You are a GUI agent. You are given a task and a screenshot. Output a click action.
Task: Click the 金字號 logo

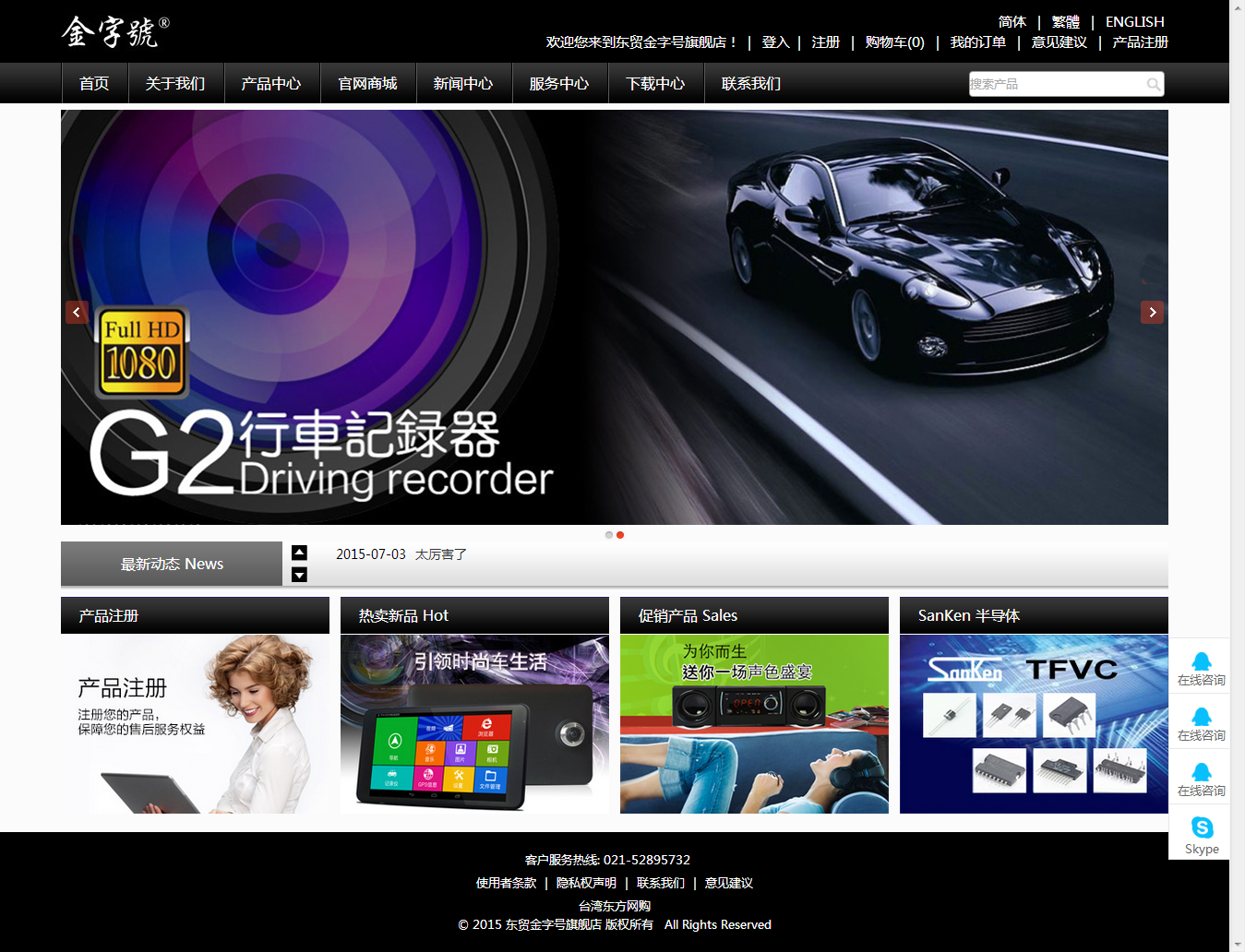114,32
